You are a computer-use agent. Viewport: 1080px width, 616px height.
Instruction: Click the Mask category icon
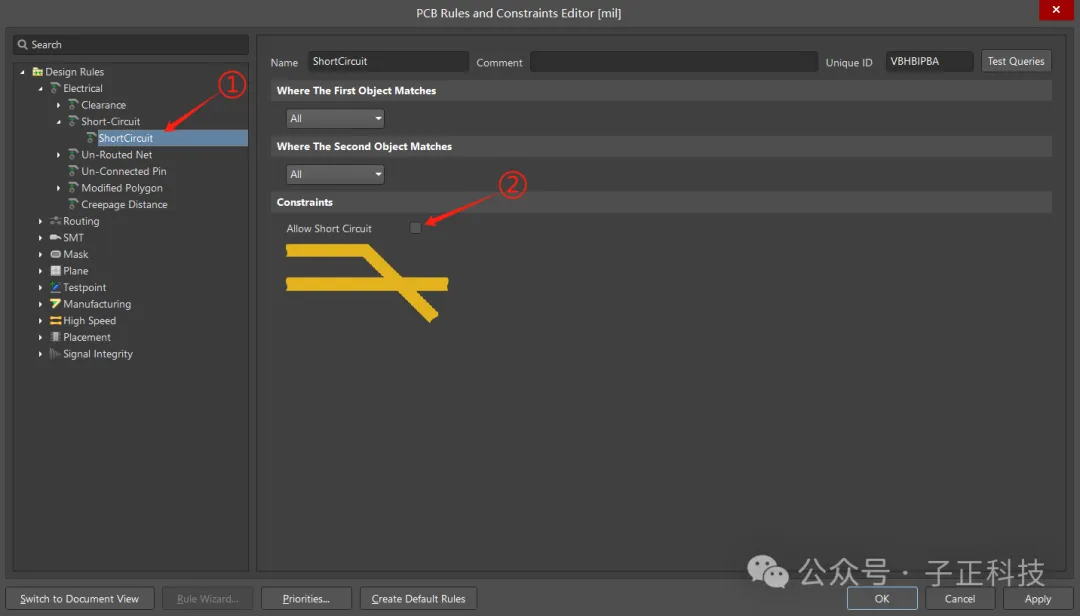click(x=55, y=254)
